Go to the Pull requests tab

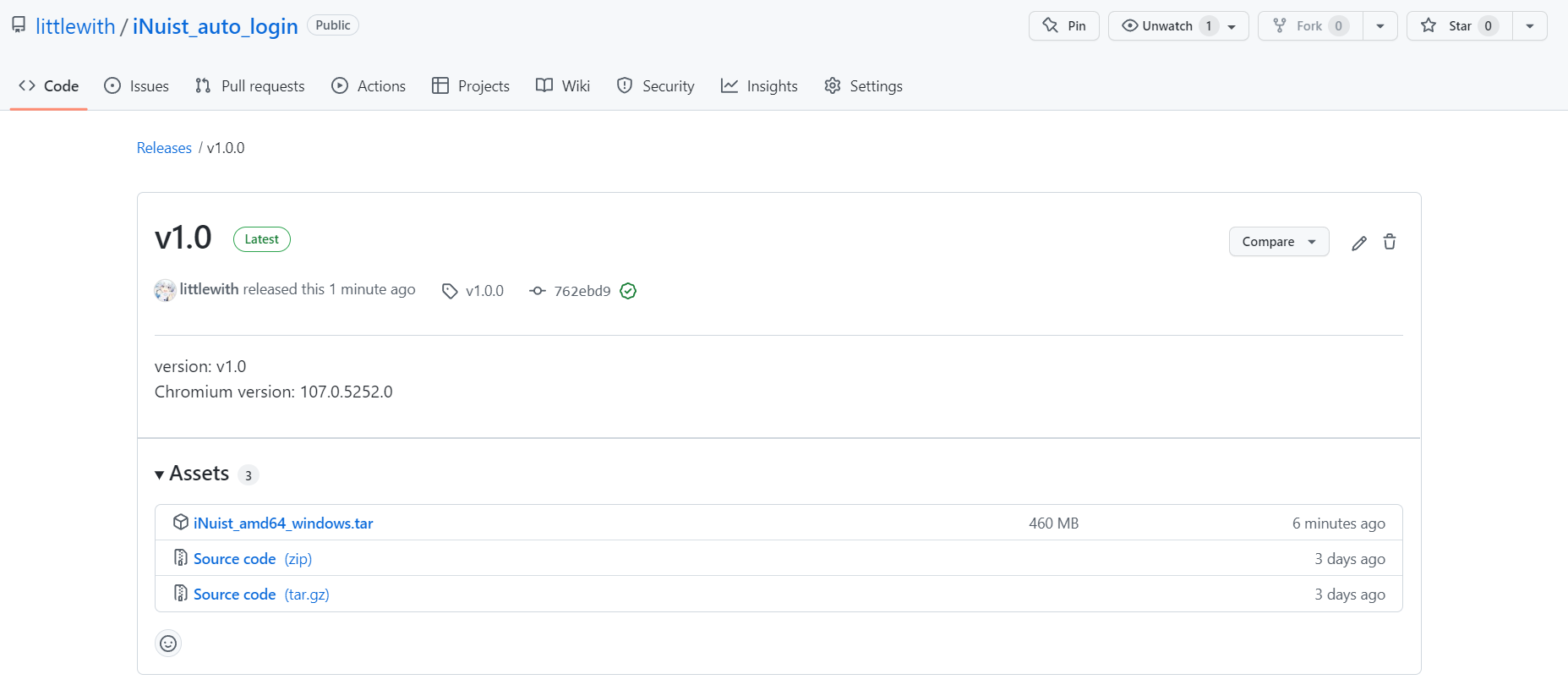[249, 86]
